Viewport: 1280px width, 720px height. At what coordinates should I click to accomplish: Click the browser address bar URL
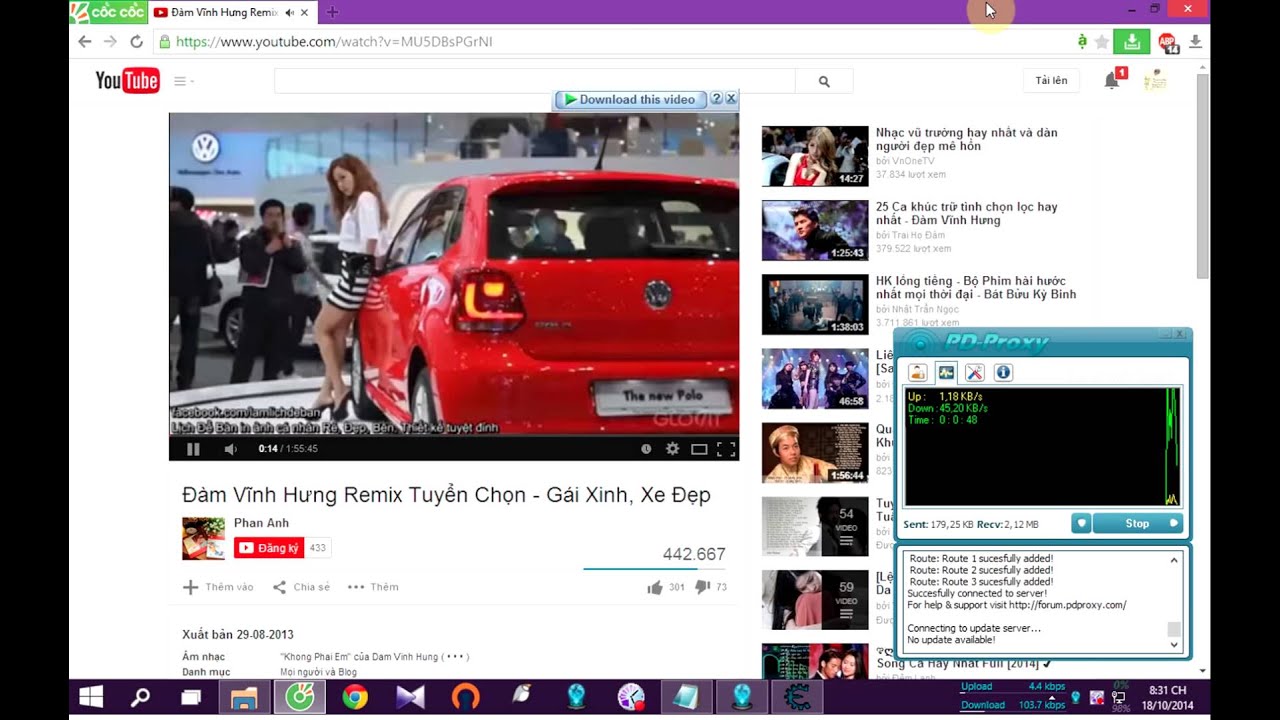pyautogui.click(x=334, y=42)
